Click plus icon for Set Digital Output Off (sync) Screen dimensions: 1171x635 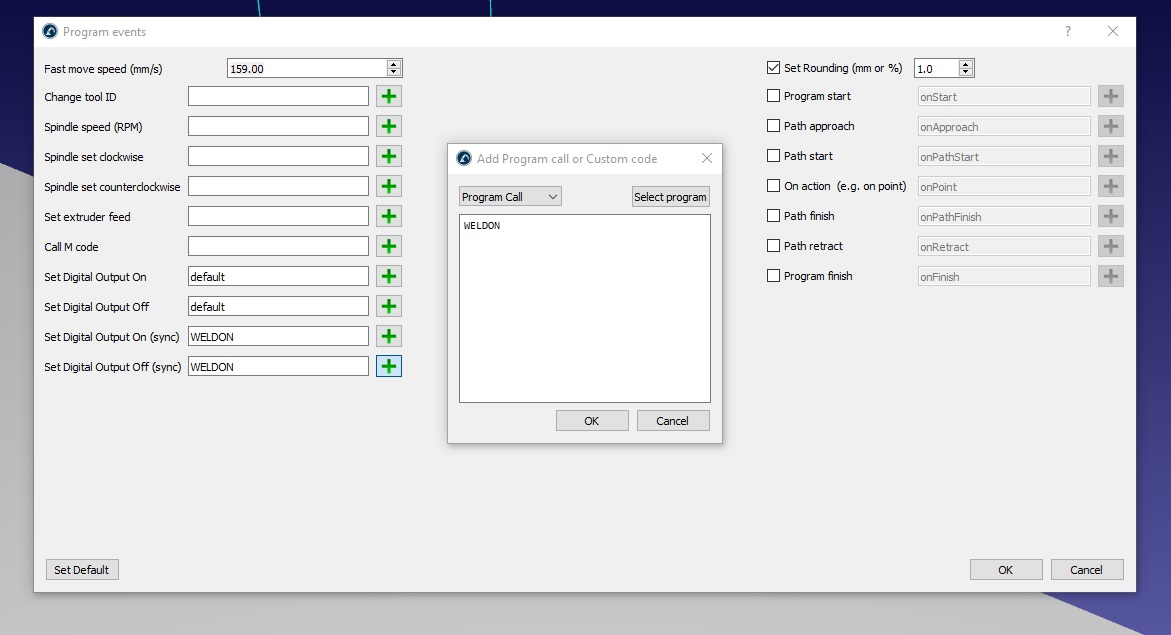point(388,366)
